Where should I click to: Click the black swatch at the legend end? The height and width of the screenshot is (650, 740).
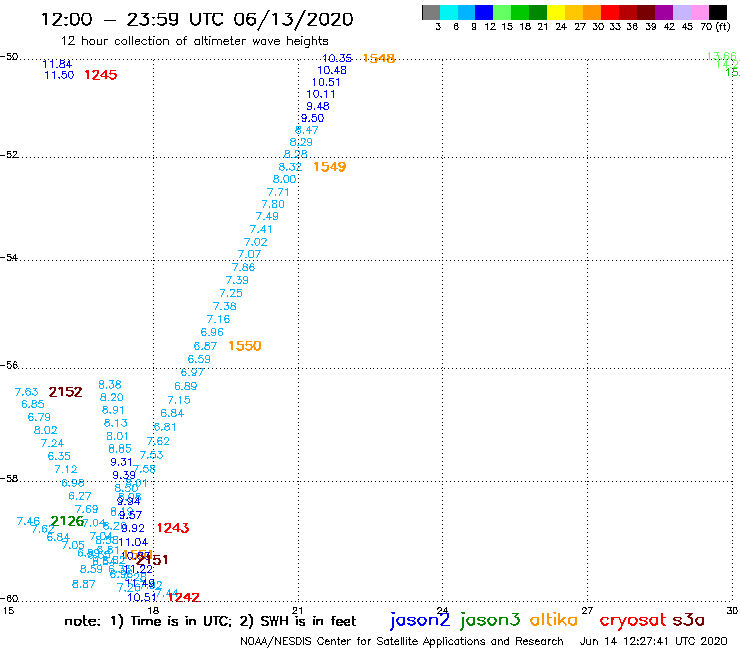(718, 12)
